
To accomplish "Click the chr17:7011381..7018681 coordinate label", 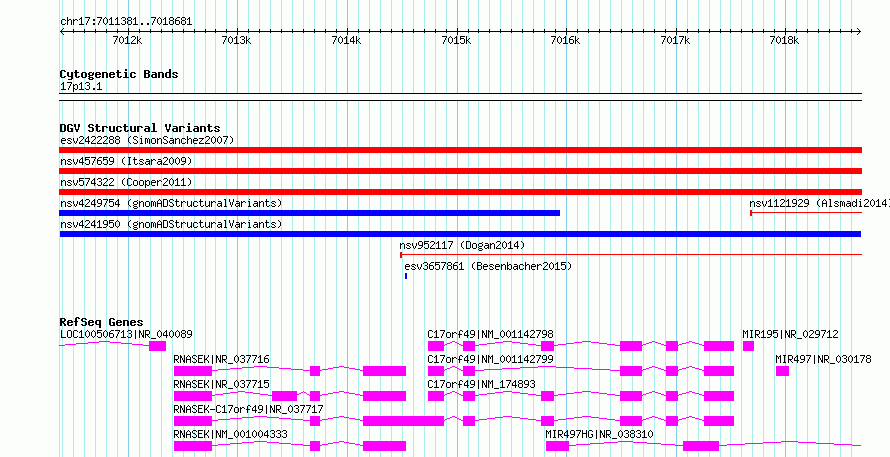I will point(126,22).
